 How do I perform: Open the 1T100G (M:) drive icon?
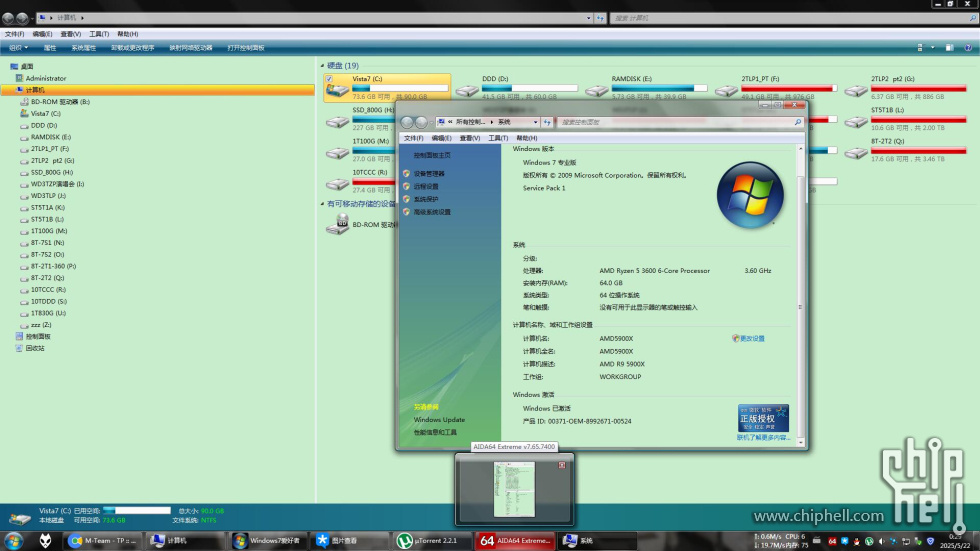[337, 154]
